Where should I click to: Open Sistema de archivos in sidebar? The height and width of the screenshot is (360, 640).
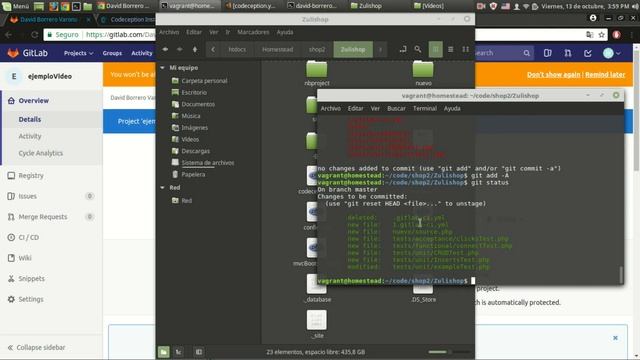(208, 163)
